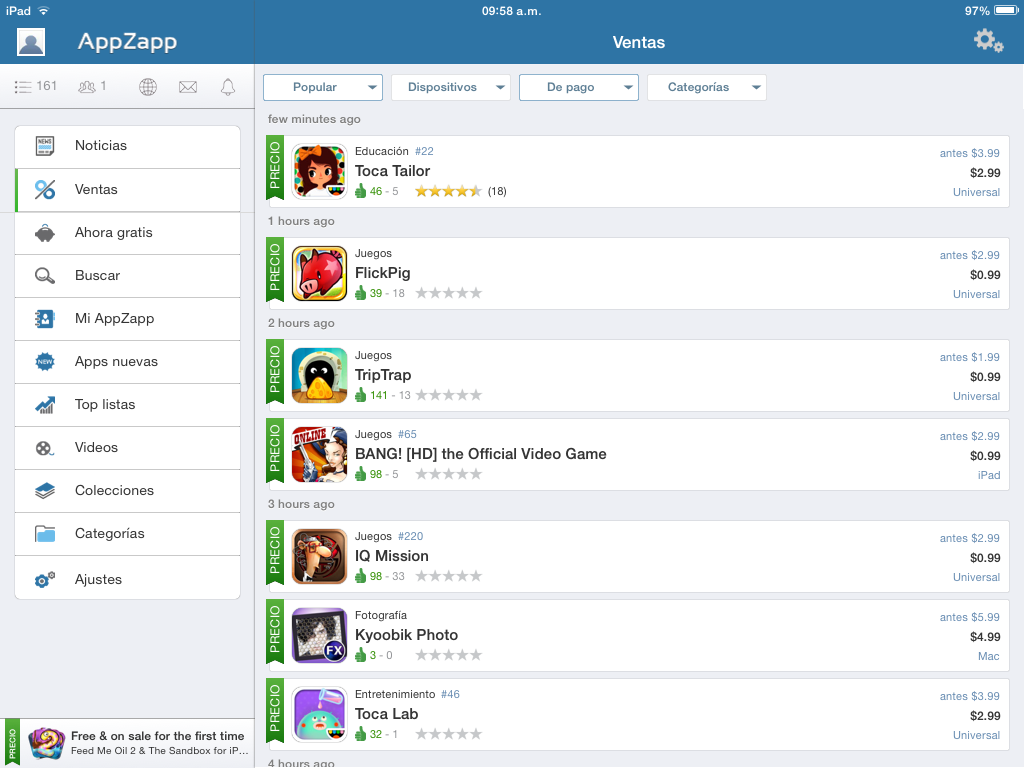The image size is (1024, 768).
Task: Expand the Popular sort dropdown
Action: [322, 87]
